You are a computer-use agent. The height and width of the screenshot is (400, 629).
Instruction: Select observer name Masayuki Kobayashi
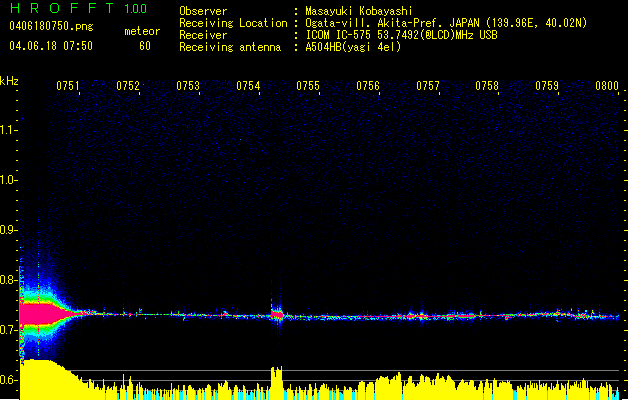[x=359, y=11]
